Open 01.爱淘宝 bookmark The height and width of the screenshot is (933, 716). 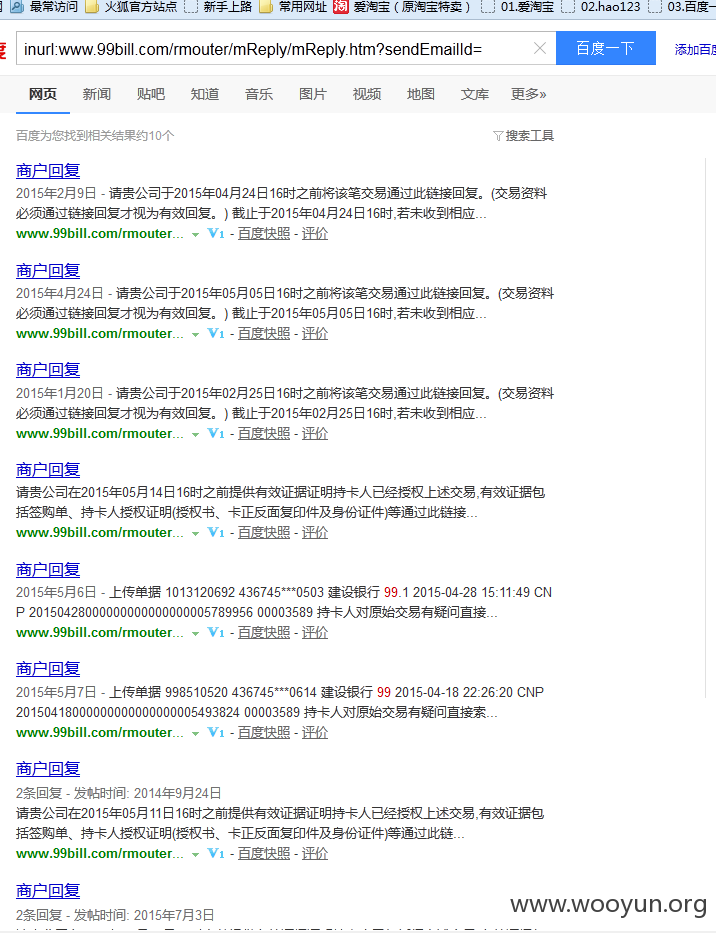(517, 7)
